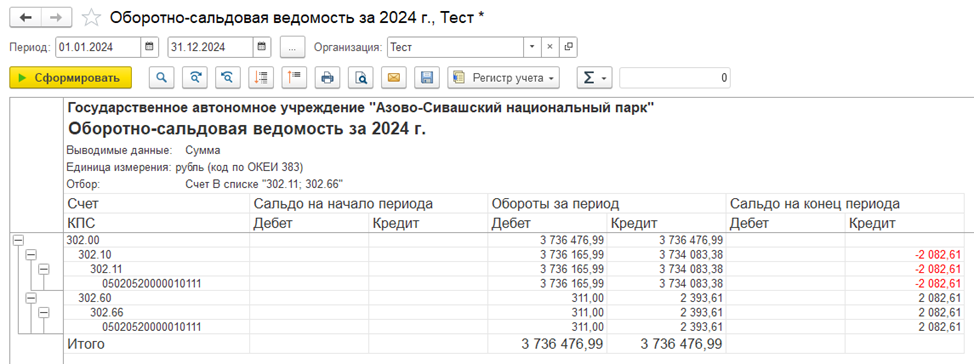Open the Find magnifier tool
The height and width of the screenshot is (364, 974).
161,78
